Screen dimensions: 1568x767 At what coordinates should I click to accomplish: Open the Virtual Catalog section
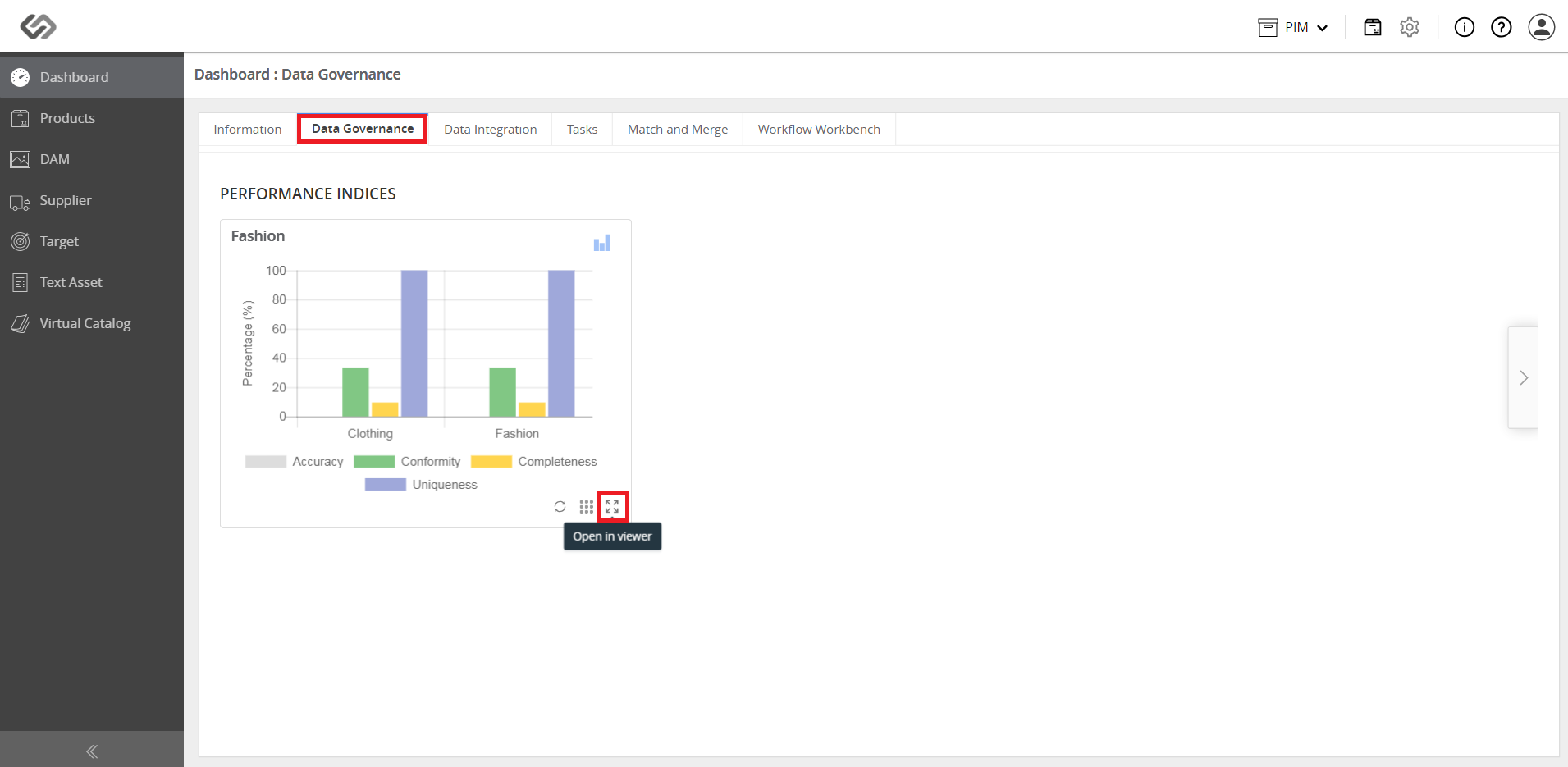click(92, 323)
